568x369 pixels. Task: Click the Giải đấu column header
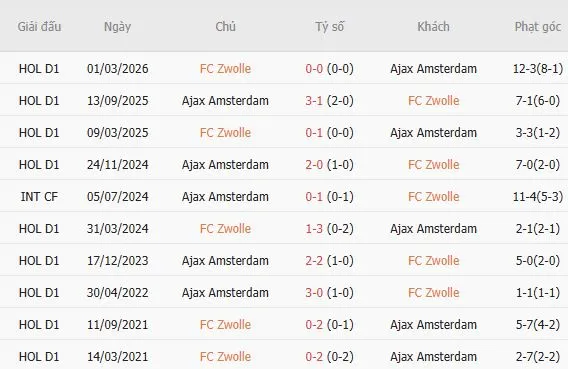[39, 27]
